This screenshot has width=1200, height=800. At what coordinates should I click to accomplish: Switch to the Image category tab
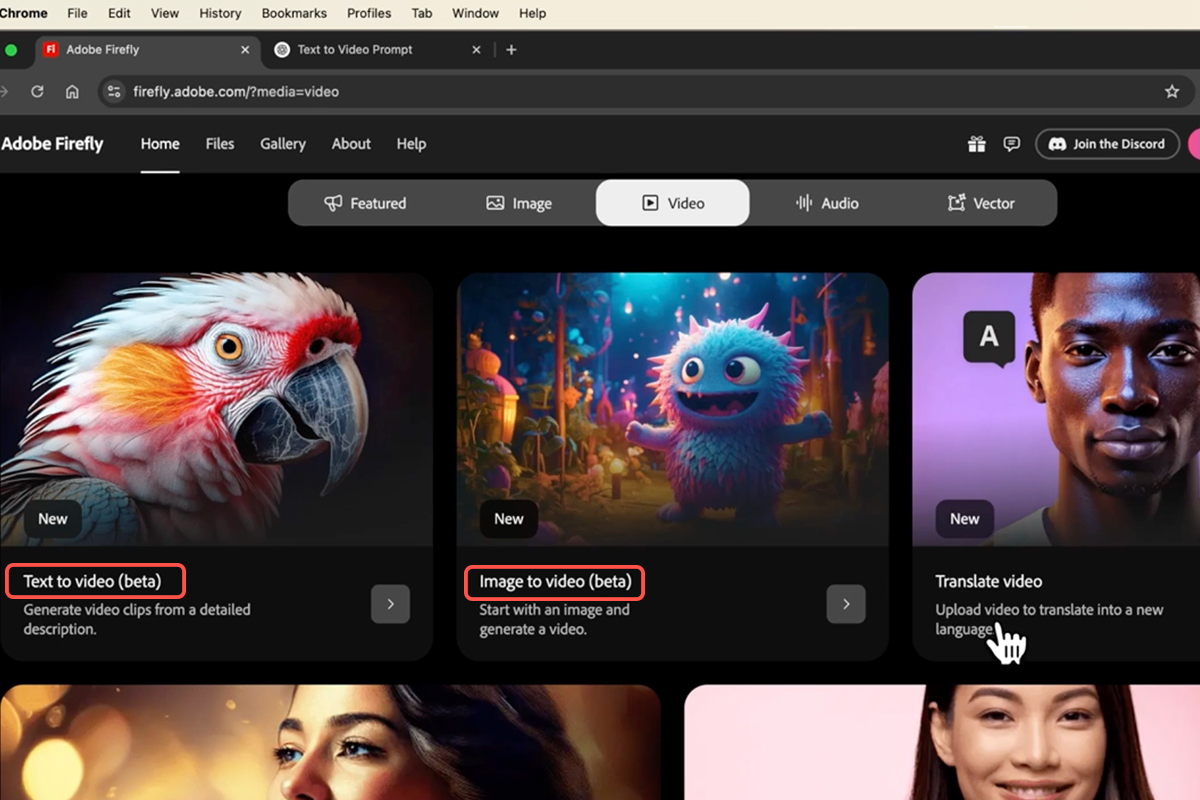[x=519, y=203]
